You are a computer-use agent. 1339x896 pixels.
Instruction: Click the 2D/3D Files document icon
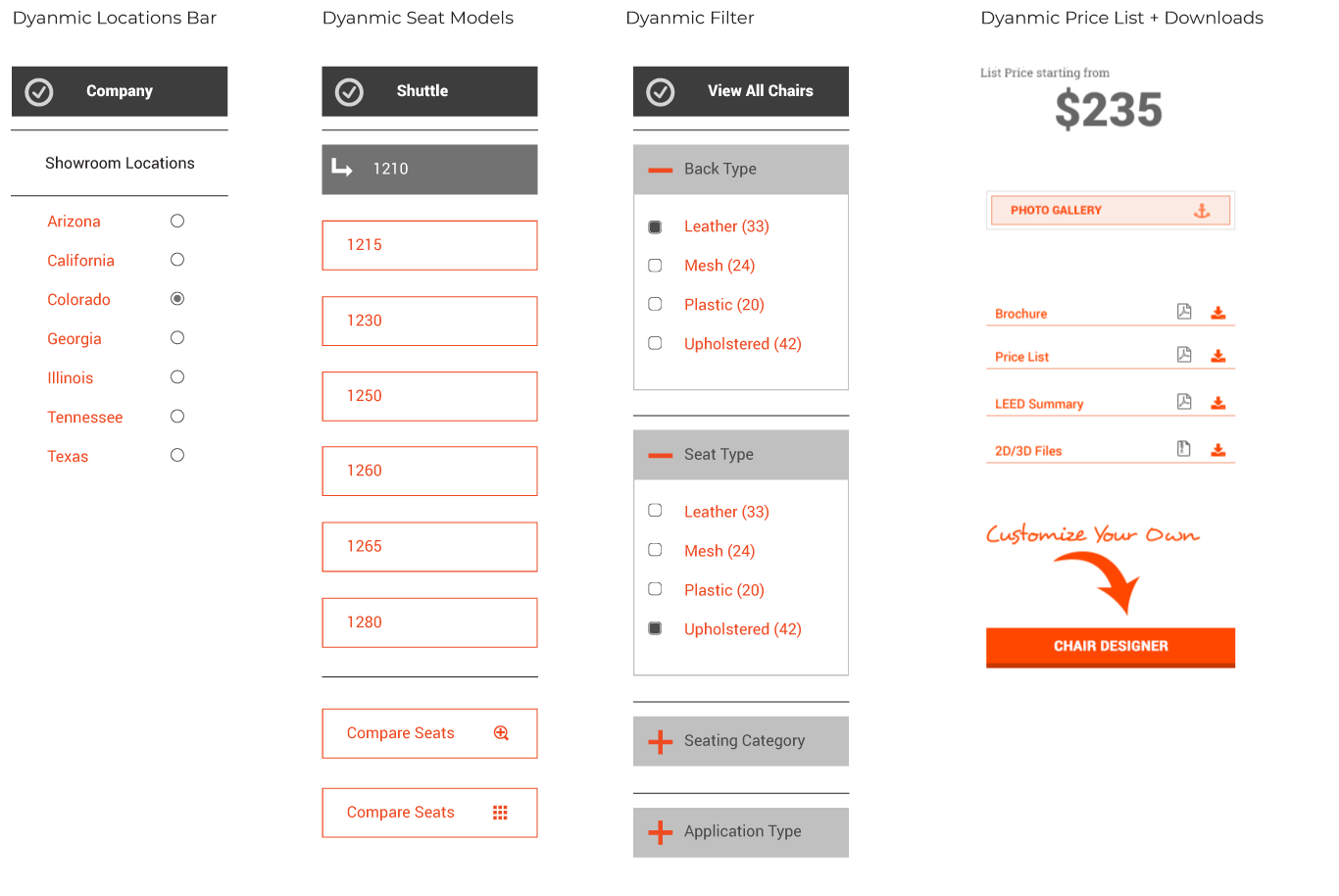pos(1184,449)
